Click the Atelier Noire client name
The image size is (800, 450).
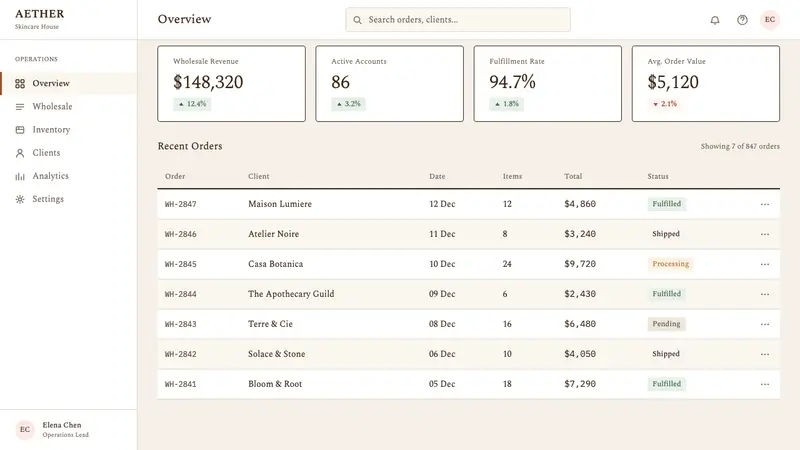[273, 234]
